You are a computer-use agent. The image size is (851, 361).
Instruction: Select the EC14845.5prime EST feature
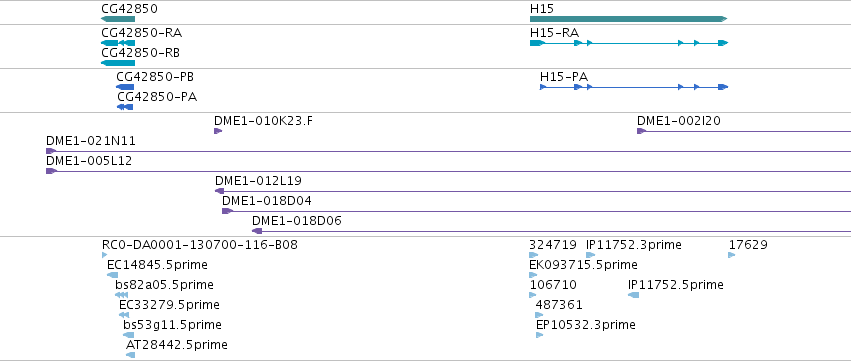coord(113,275)
